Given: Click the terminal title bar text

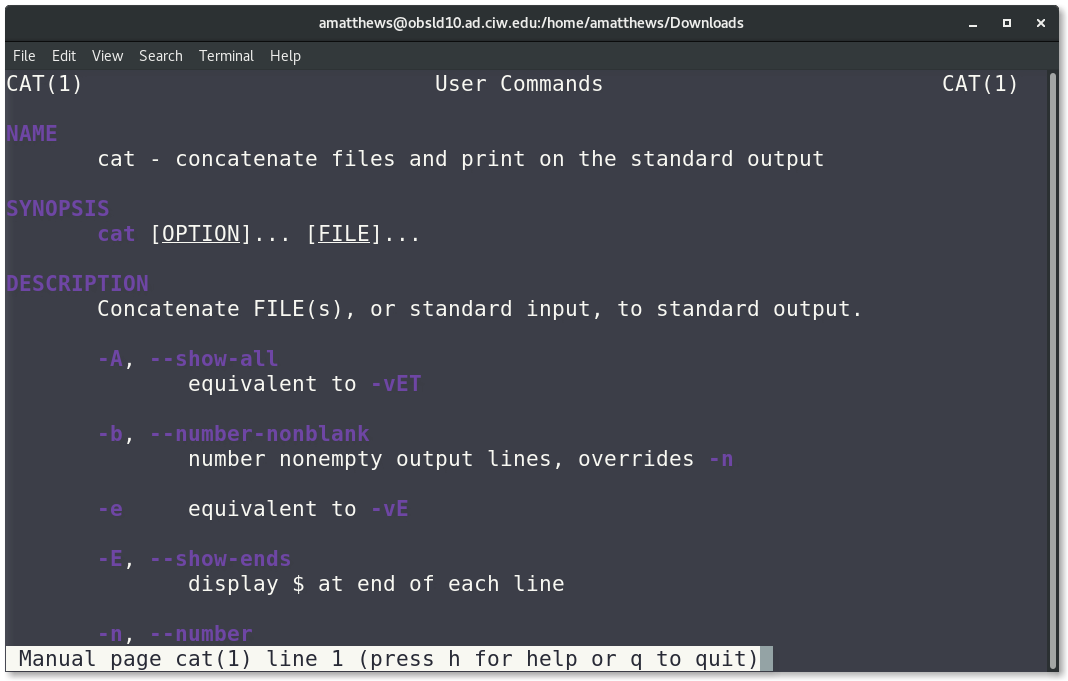Looking at the screenshot, I should 531,23.
